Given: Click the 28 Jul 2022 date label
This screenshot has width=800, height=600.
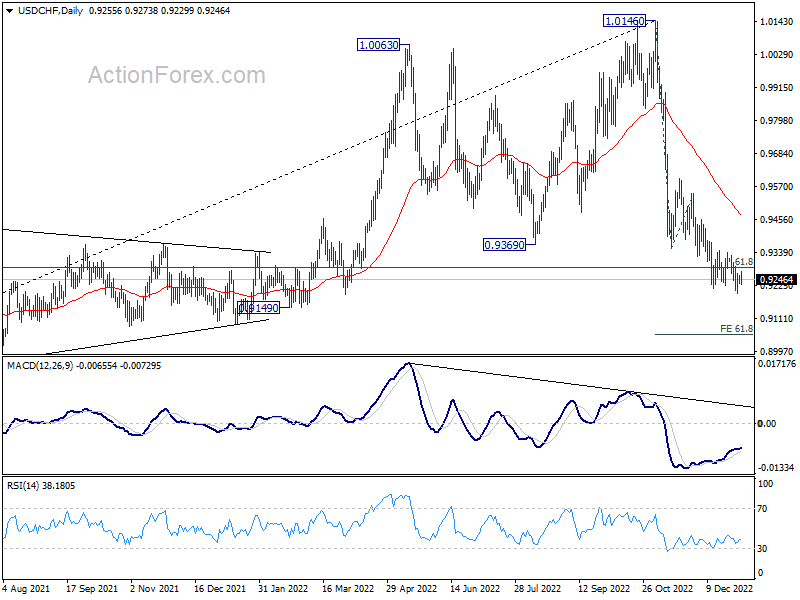Looking at the screenshot, I should [x=537, y=589].
